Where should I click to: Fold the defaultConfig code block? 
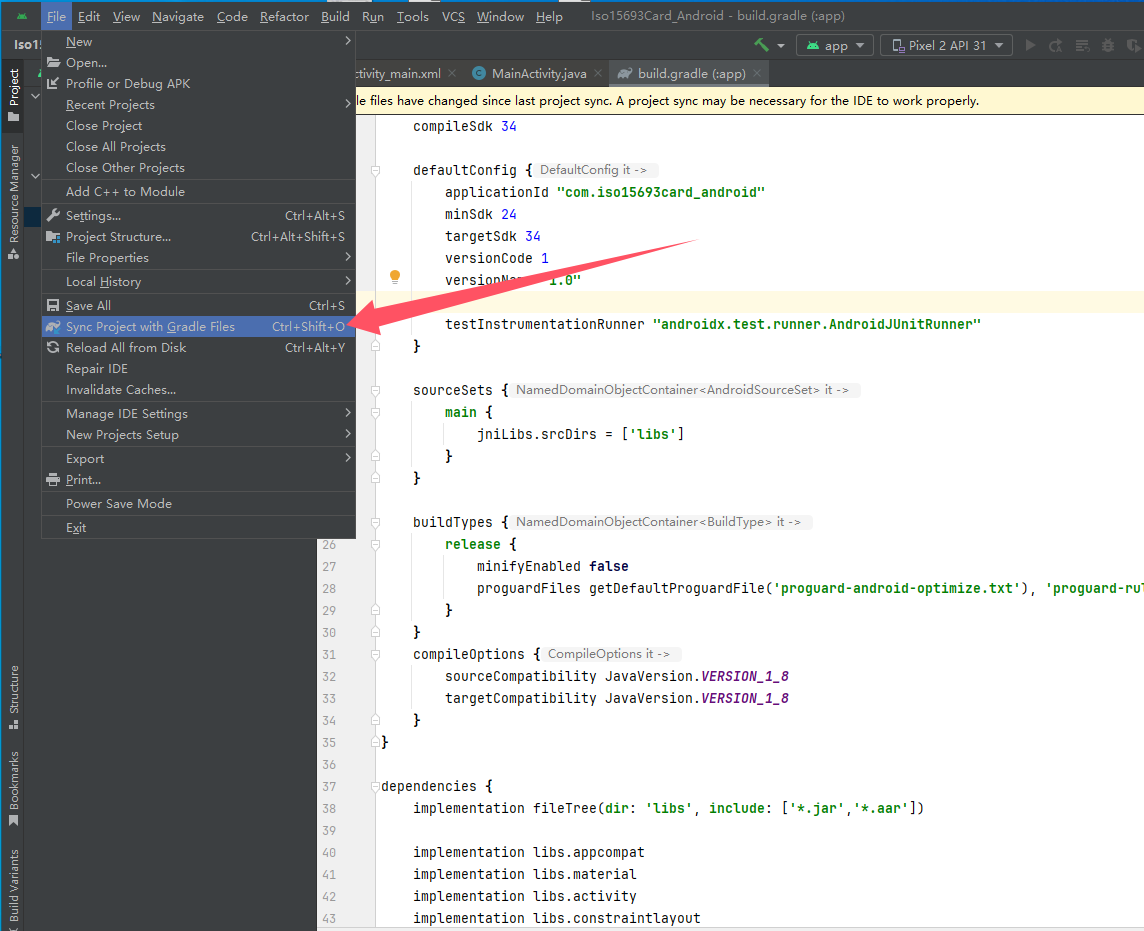point(376,171)
